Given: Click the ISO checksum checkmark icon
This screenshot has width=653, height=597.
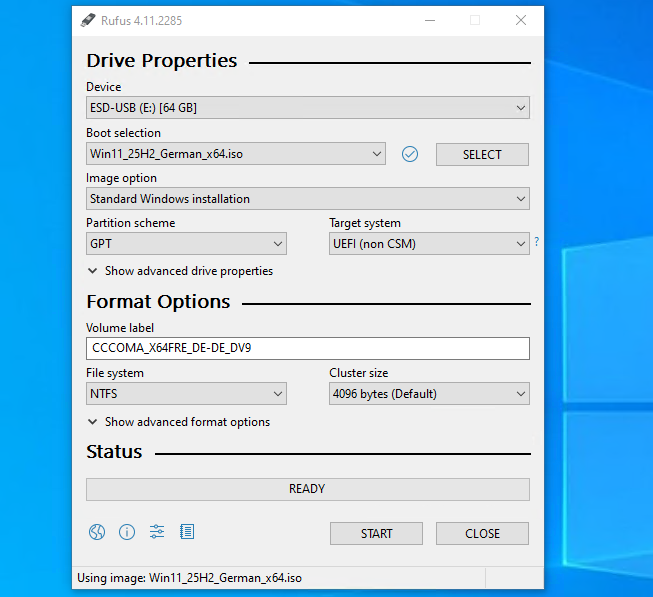Looking at the screenshot, I should tap(410, 154).
